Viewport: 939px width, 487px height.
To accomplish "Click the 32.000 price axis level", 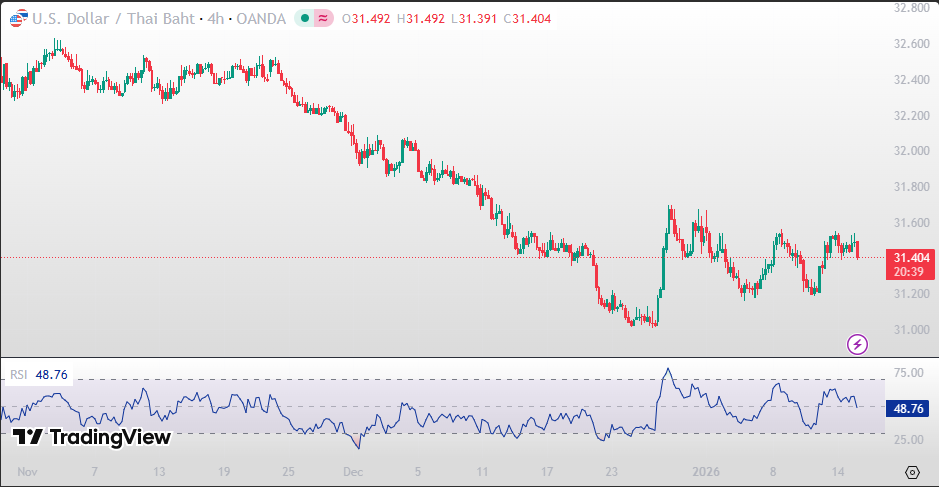I will 910,151.
